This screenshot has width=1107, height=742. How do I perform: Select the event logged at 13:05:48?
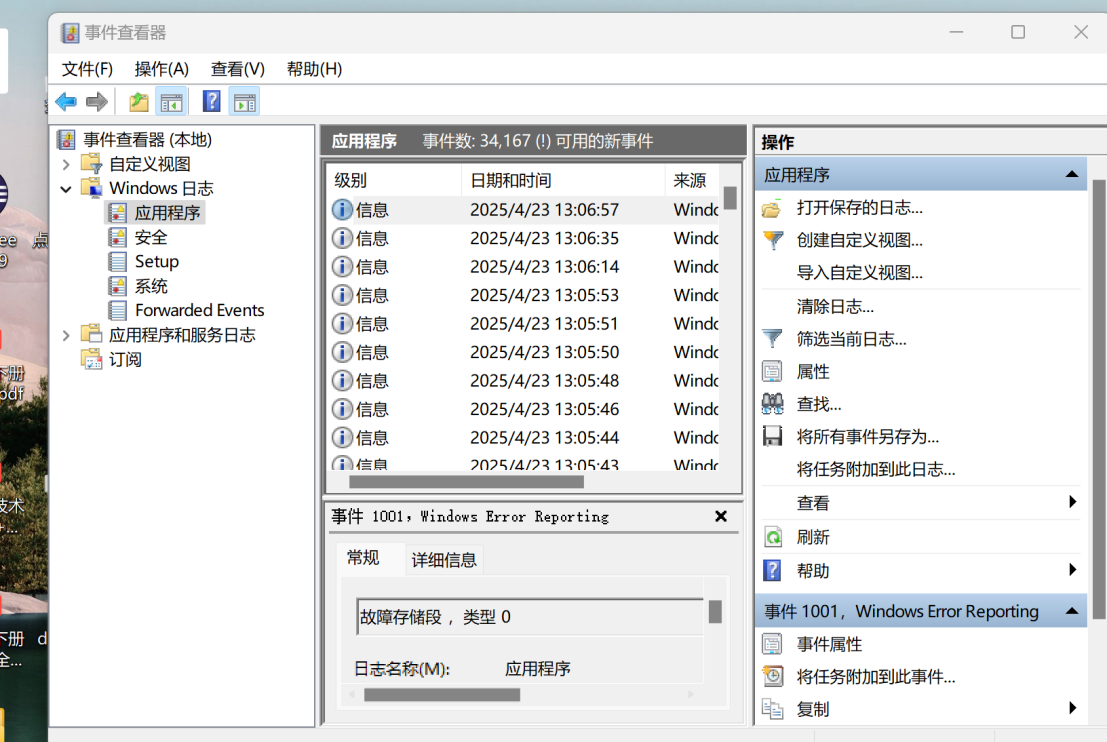point(524,381)
